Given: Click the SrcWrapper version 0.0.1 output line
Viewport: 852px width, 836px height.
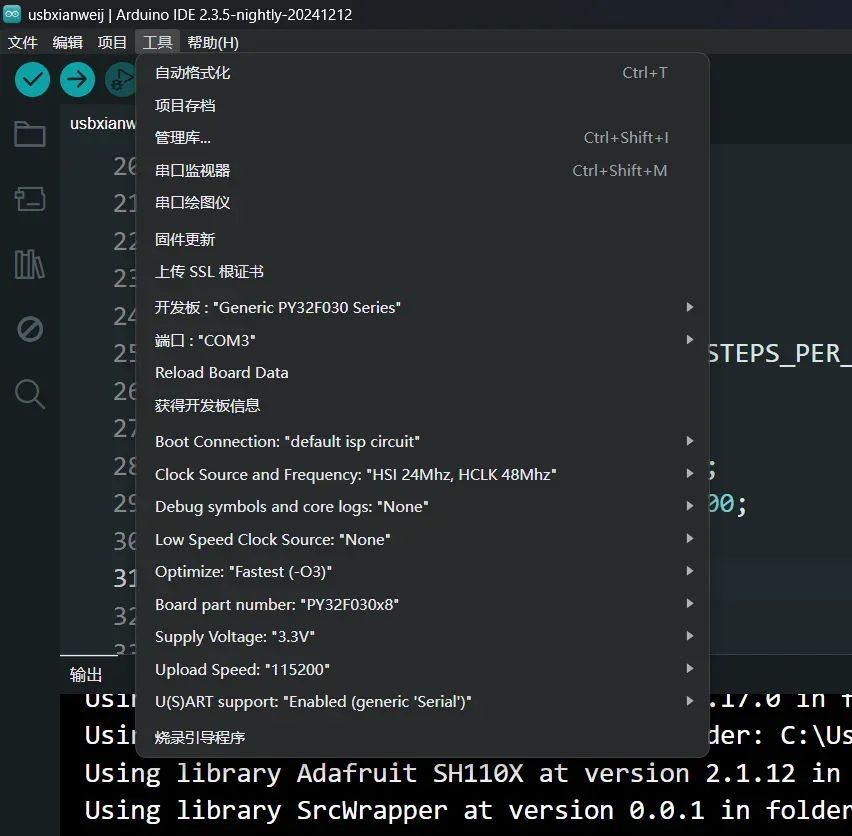Looking at the screenshot, I should 468,810.
